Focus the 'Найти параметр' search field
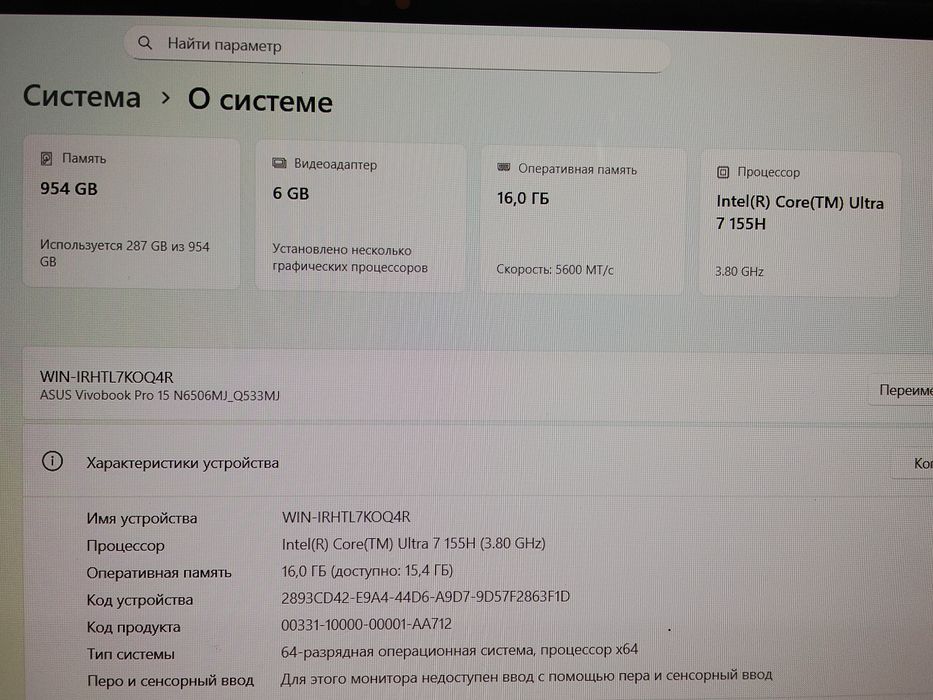933x700 pixels. (397, 49)
